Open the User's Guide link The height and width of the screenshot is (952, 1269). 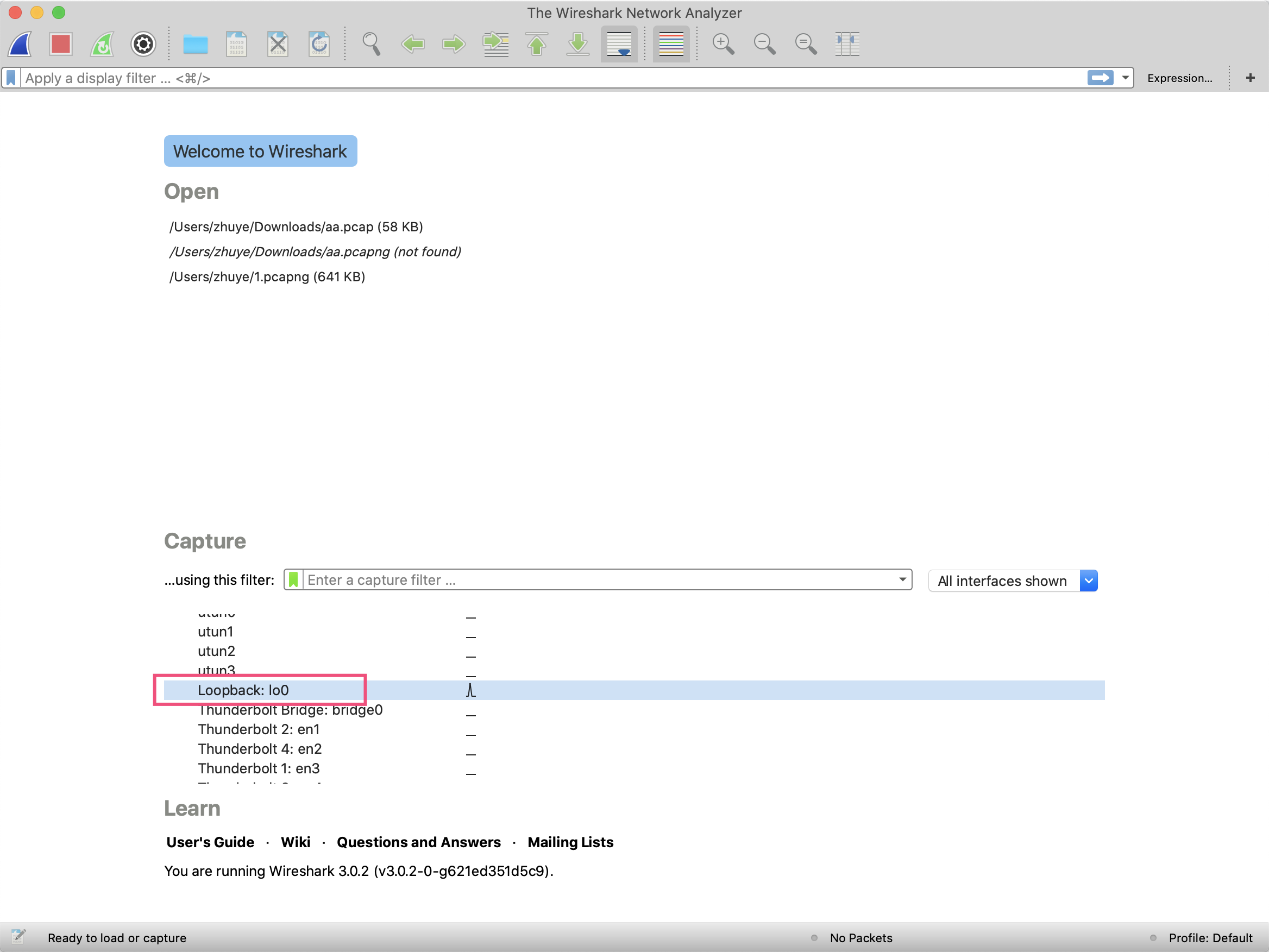pos(210,842)
